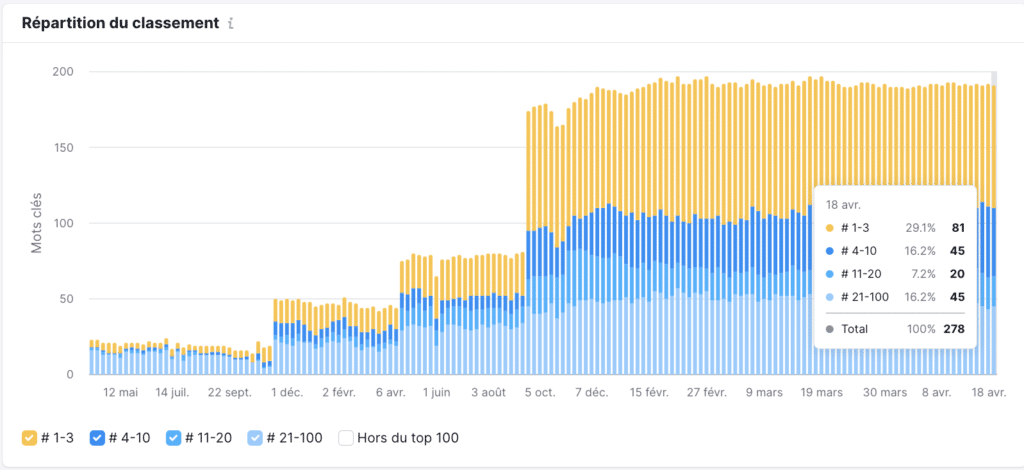This screenshot has width=1024, height=470.
Task: Select the highlighted 18 avr. bar
Action: click(x=993, y=230)
